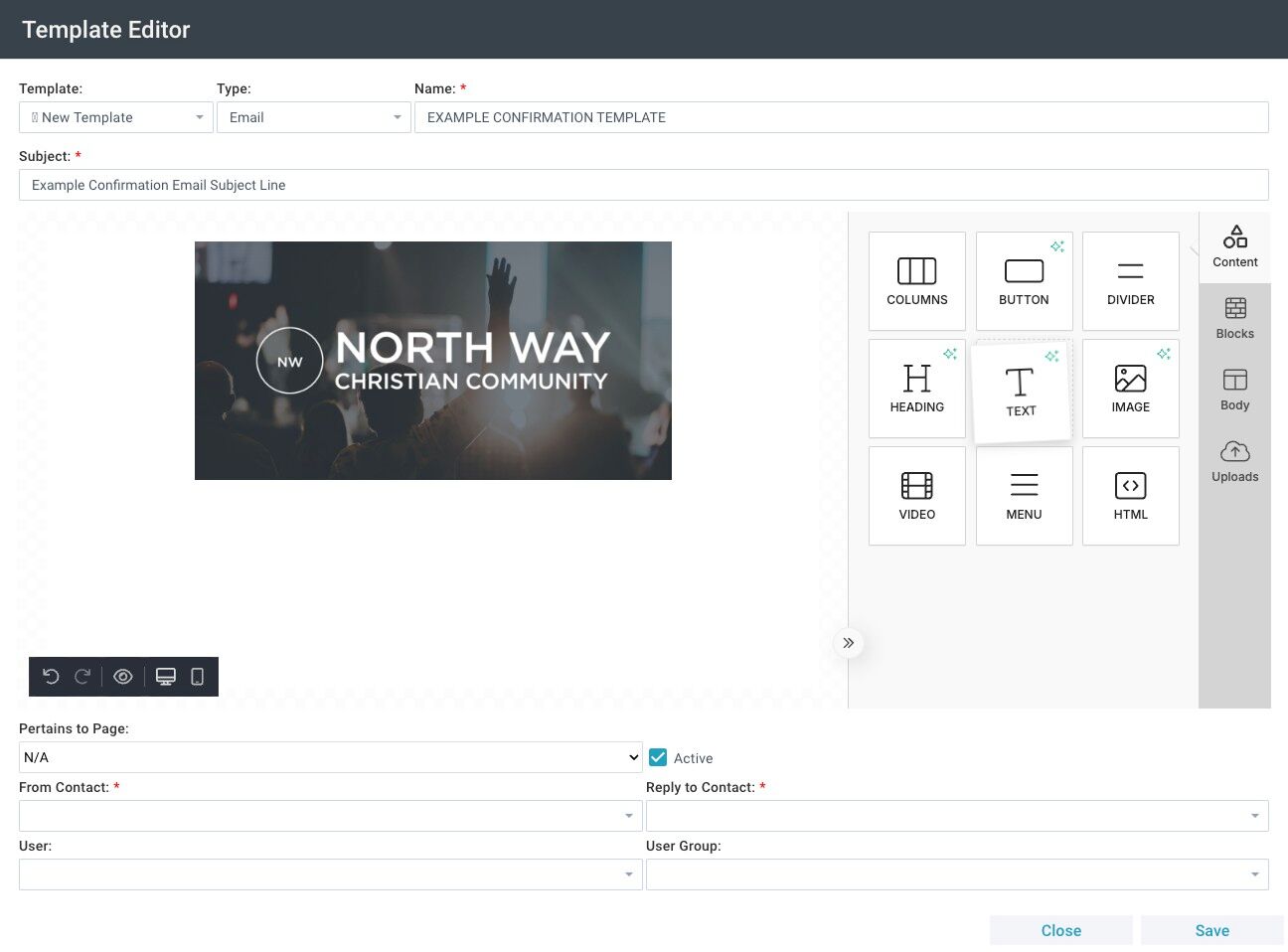1288x952 pixels.
Task: Open the Blocks tab
Action: [1235, 319]
